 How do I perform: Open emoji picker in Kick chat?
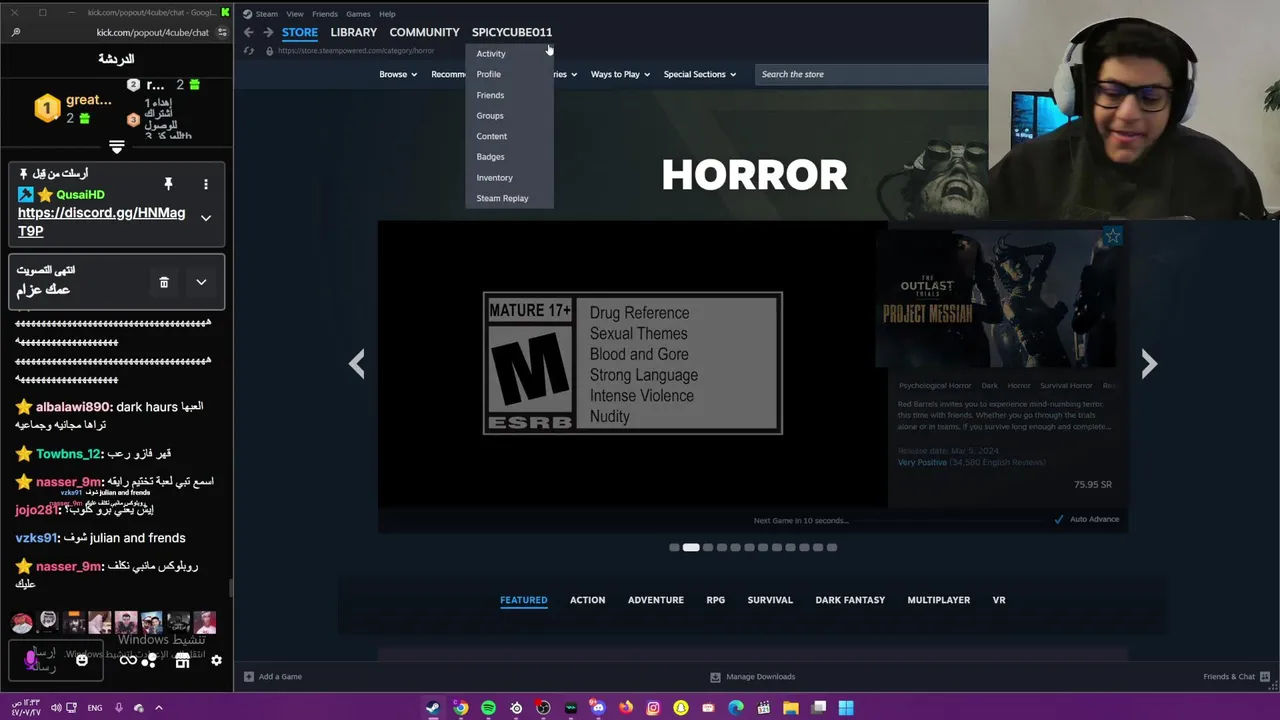tap(82, 660)
